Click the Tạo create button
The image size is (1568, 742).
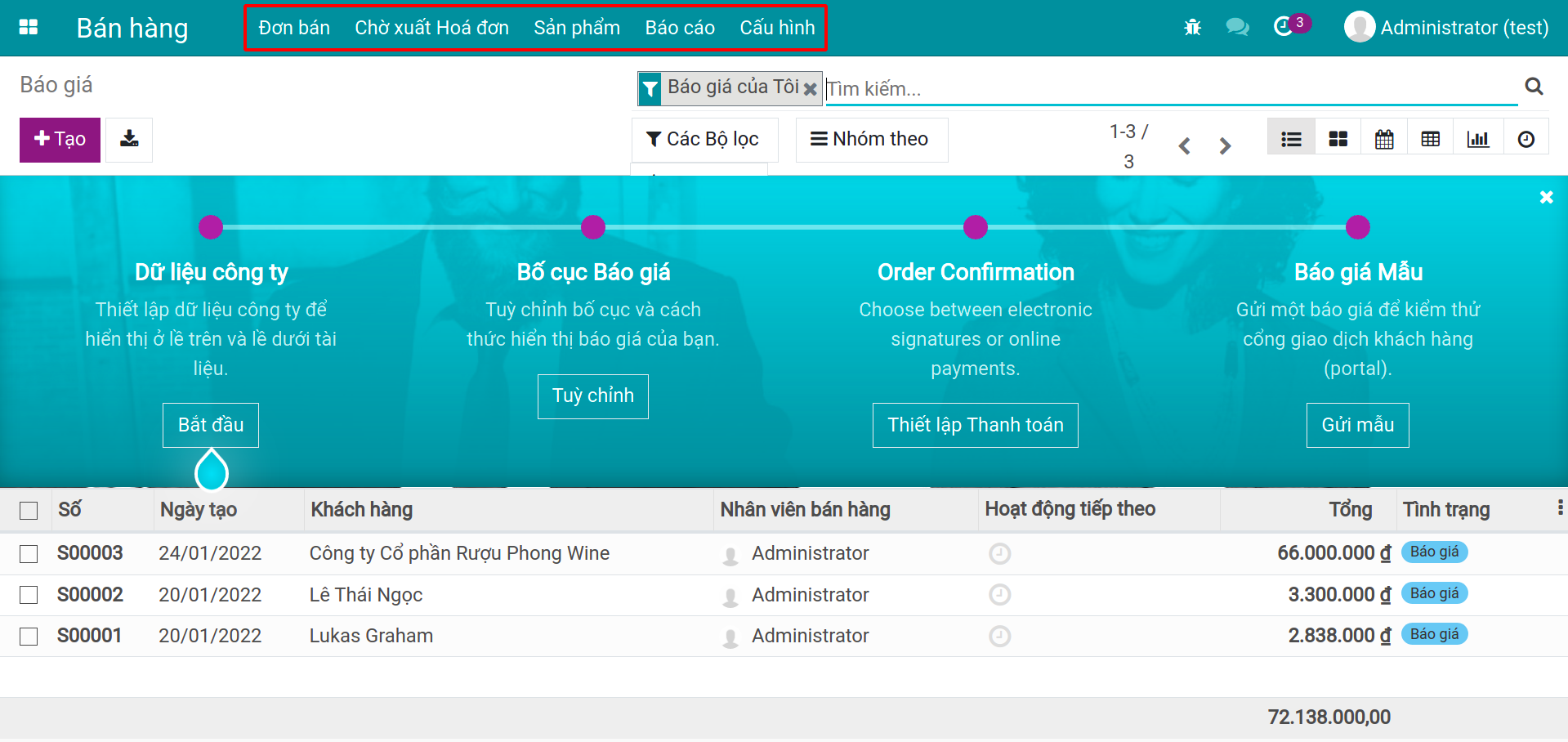(60, 140)
